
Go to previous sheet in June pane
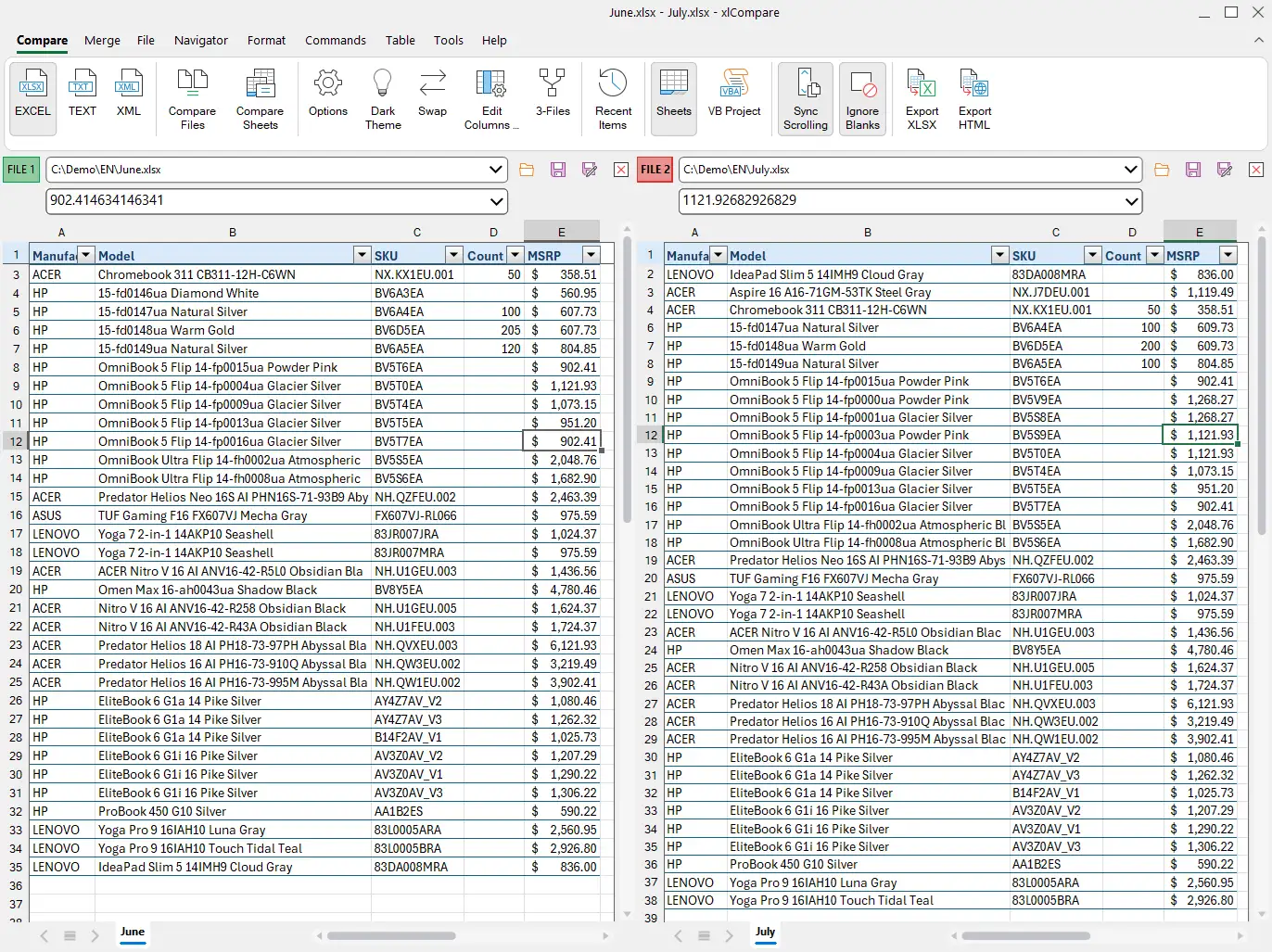45,936
